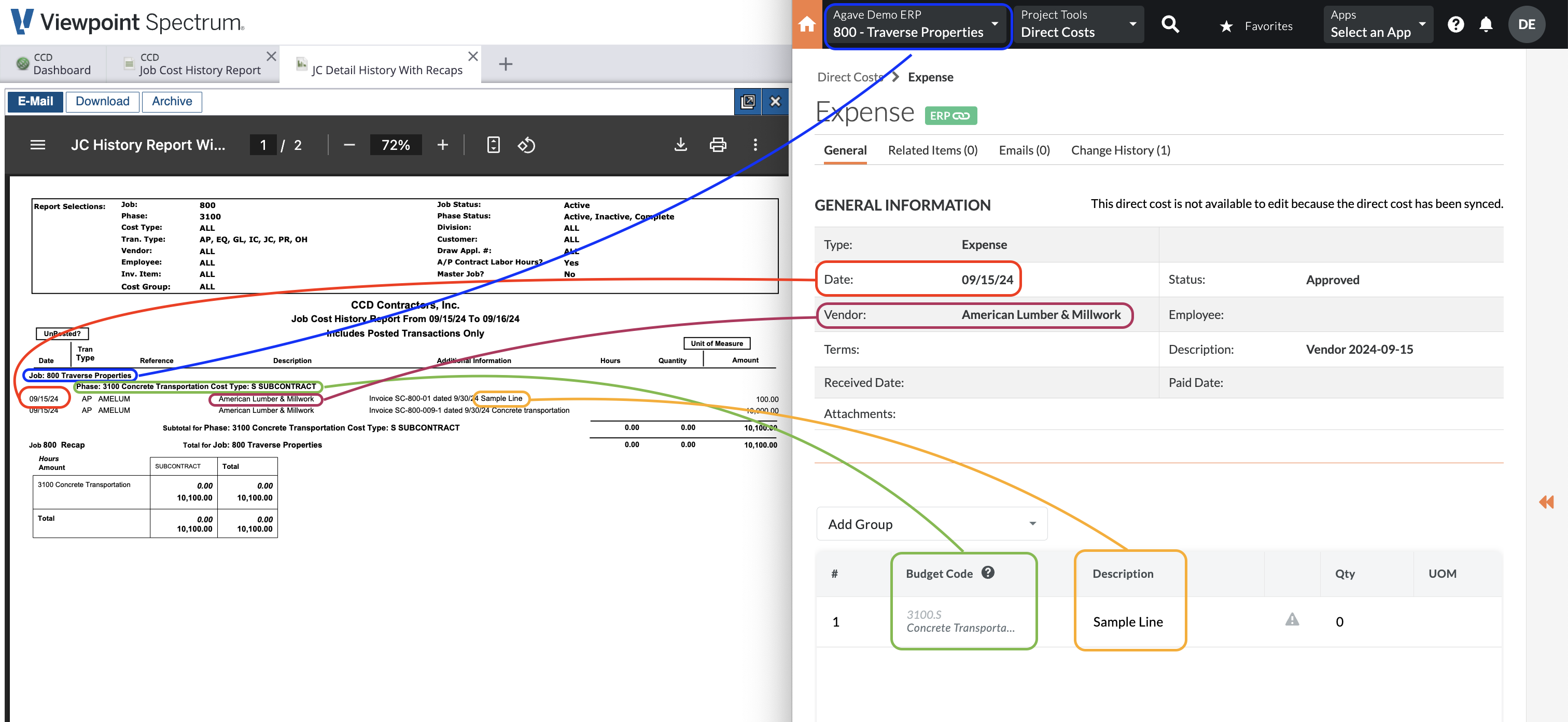Image resolution: width=1568 pixels, height=722 pixels.
Task: Click the UOM column header
Action: tap(1442, 574)
